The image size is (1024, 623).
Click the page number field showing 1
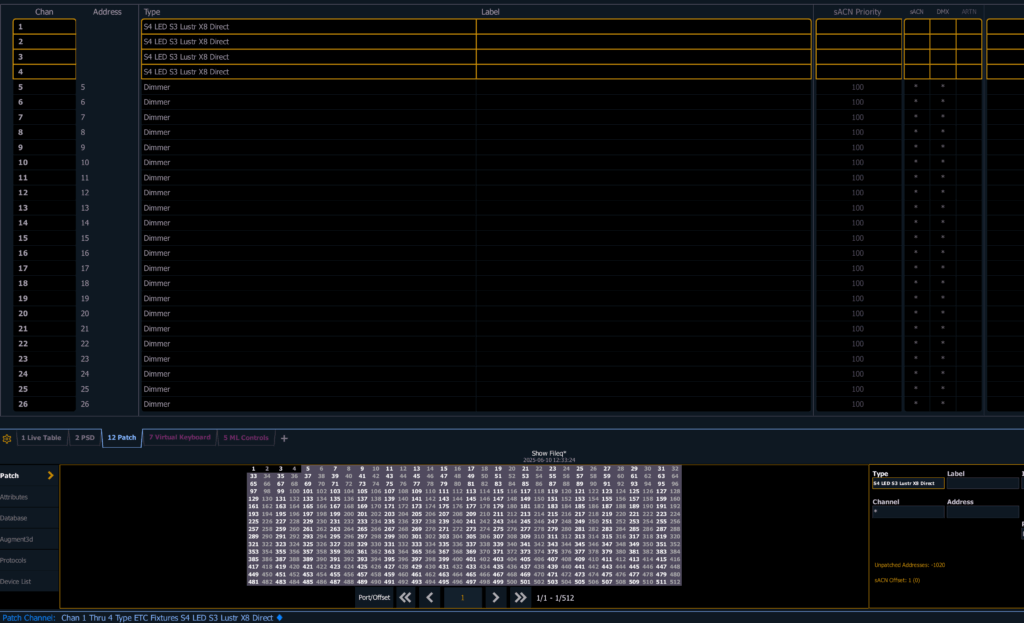point(462,598)
